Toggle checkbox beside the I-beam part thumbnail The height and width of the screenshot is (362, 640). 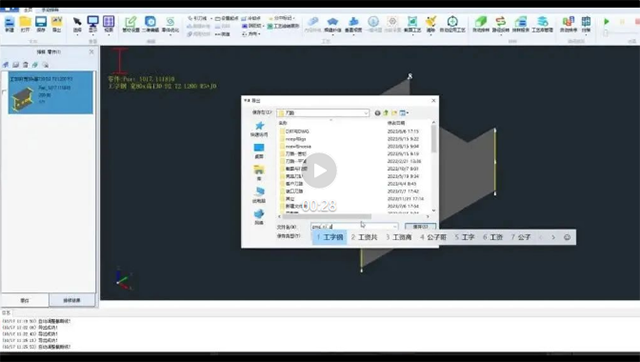4,92
